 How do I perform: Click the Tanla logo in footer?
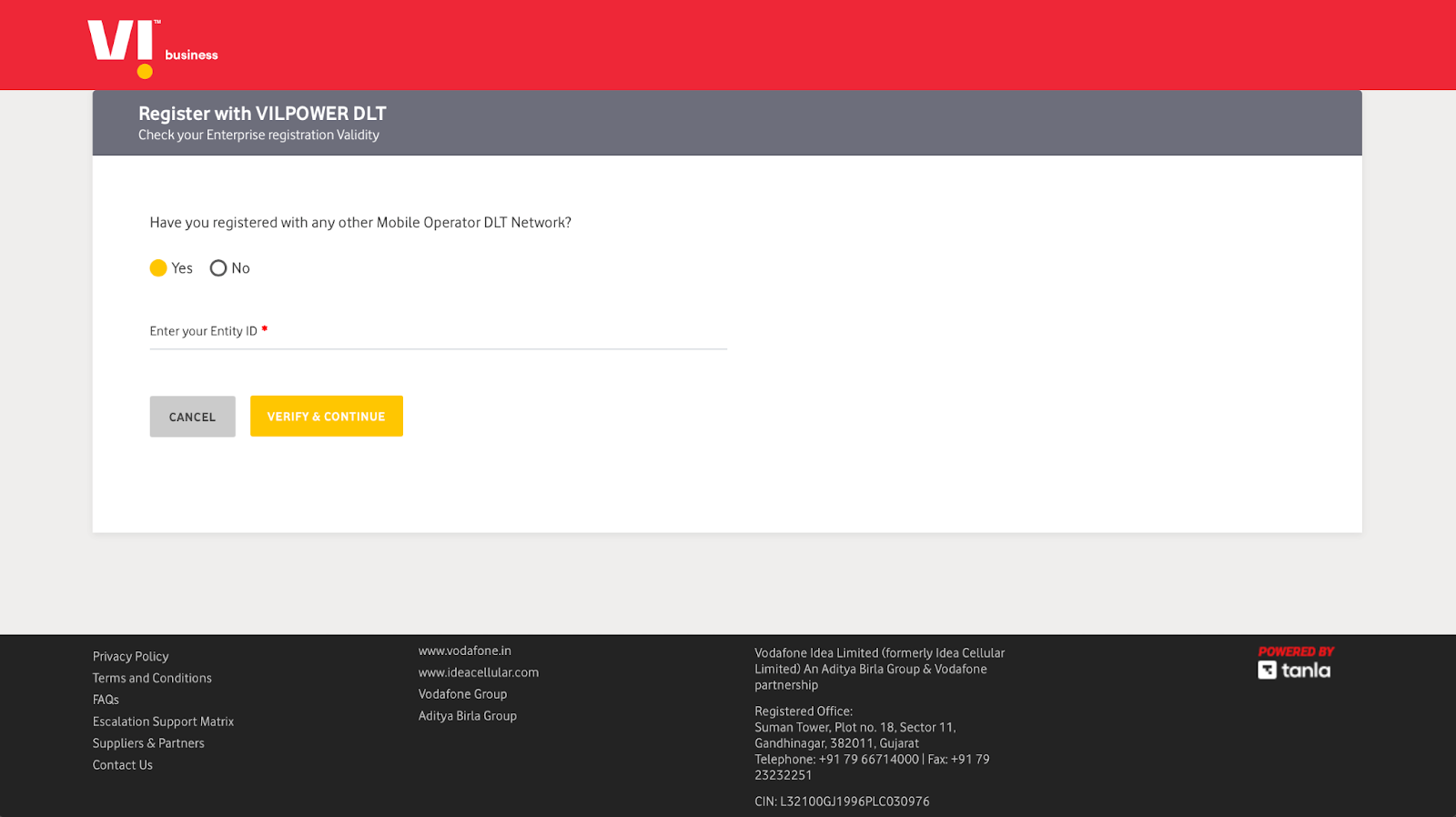click(1294, 671)
